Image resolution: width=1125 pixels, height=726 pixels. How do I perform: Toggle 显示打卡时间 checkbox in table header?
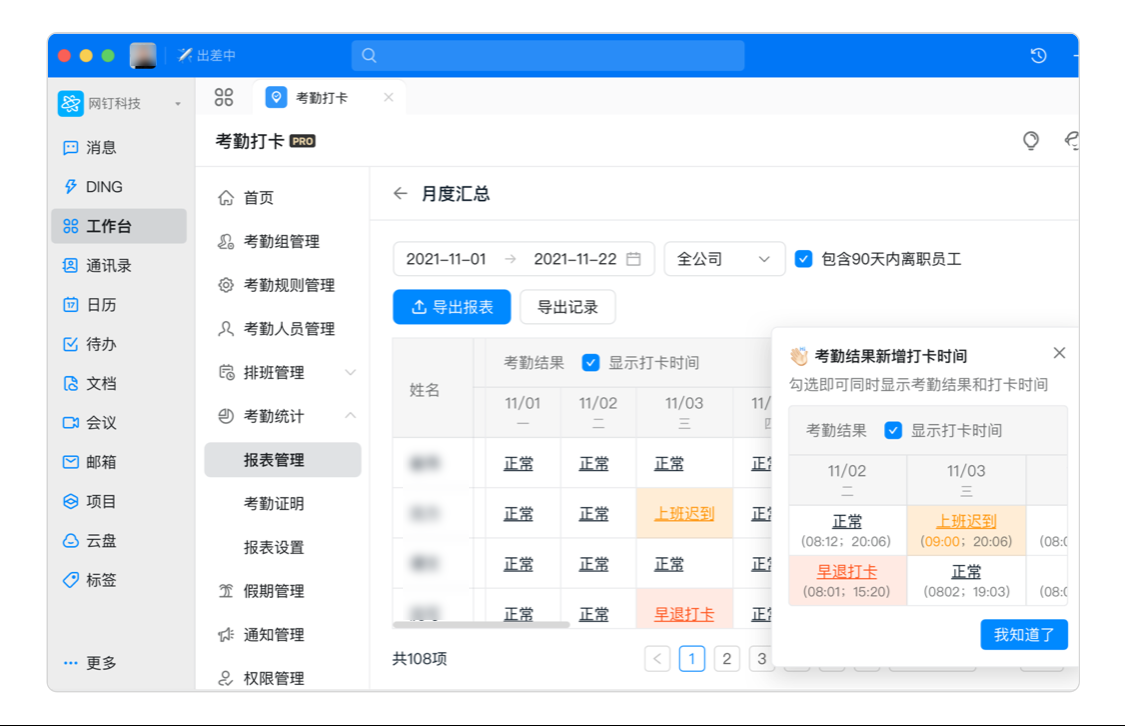(591, 363)
